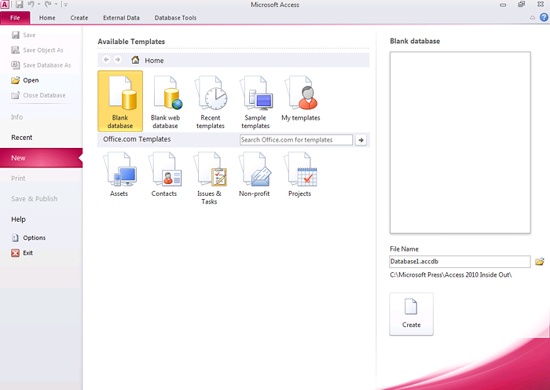Open the Undo history dropdown arrow
The width and height of the screenshot is (550, 390).
39,5
